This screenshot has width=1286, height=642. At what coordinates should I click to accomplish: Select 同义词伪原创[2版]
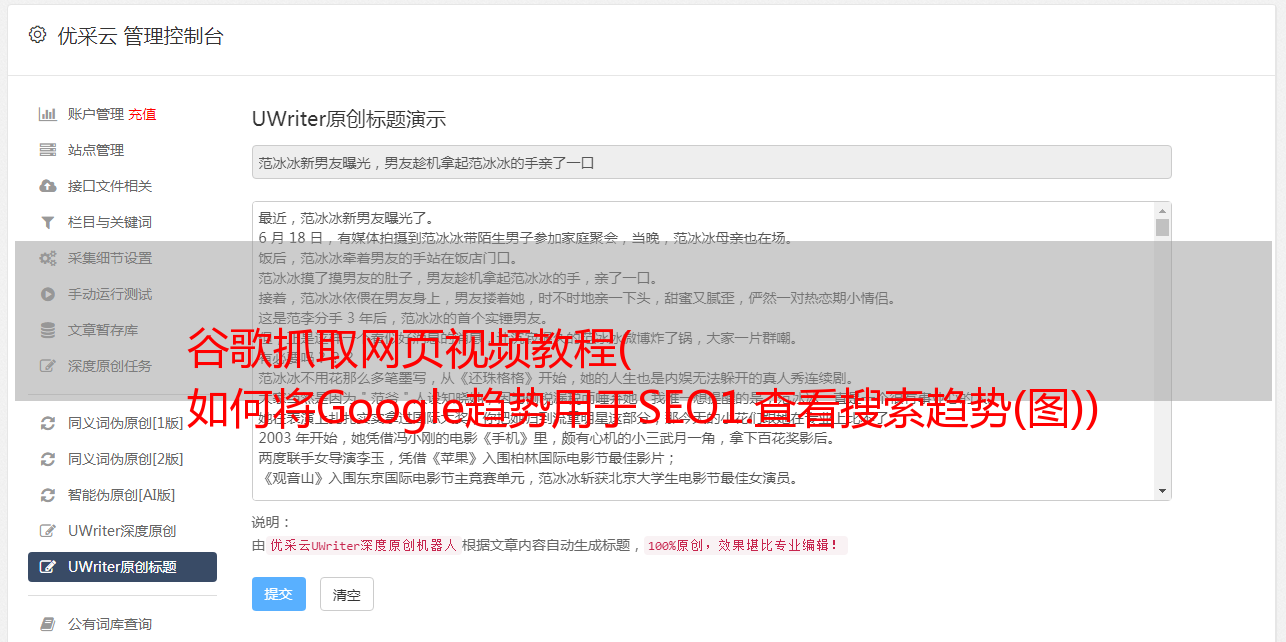pyautogui.click(x=126, y=459)
